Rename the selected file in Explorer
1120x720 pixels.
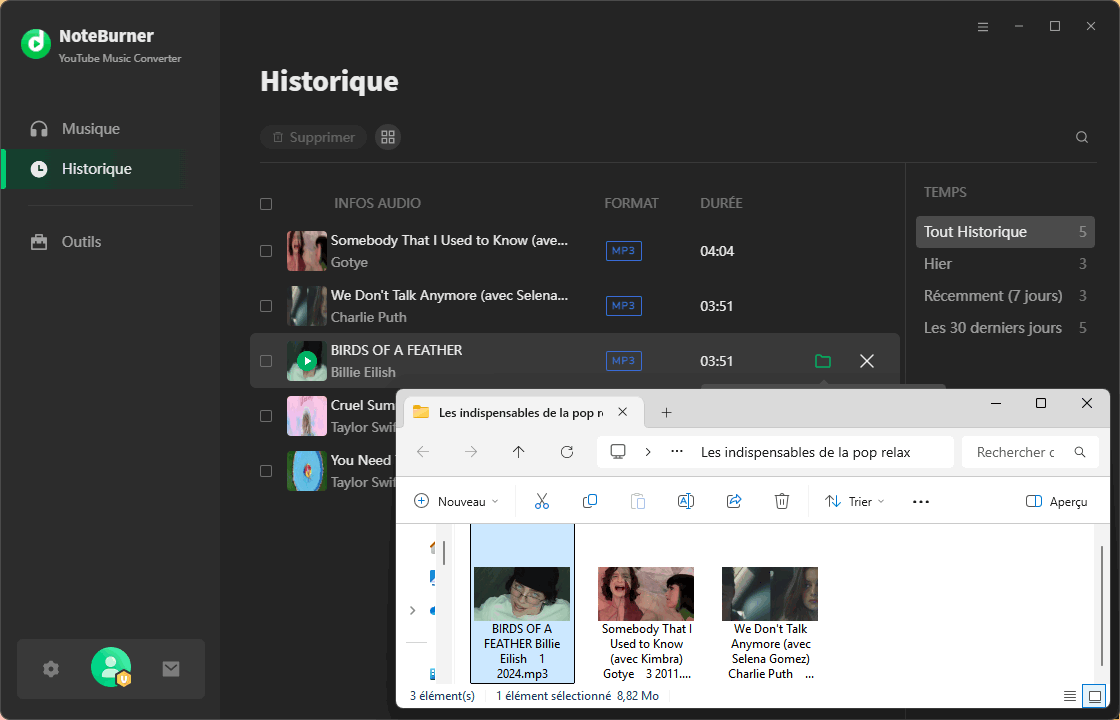686,501
